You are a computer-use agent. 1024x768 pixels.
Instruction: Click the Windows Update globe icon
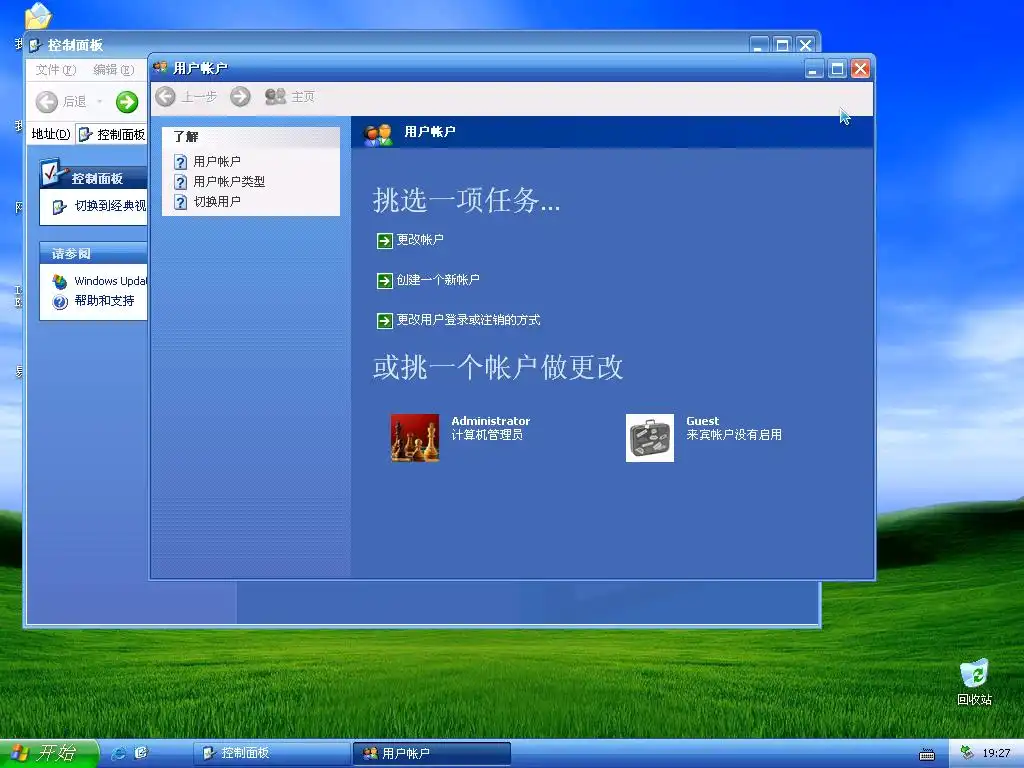[60, 281]
